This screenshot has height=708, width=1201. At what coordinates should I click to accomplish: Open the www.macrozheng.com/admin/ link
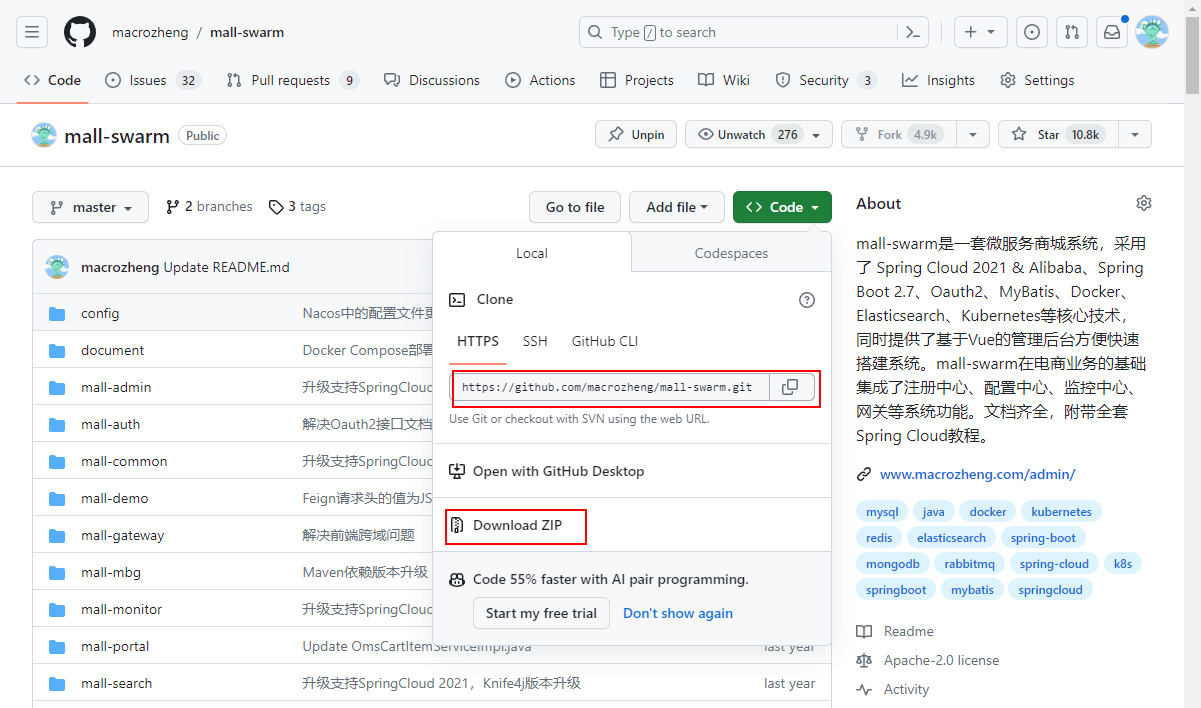[x=977, y=474]
